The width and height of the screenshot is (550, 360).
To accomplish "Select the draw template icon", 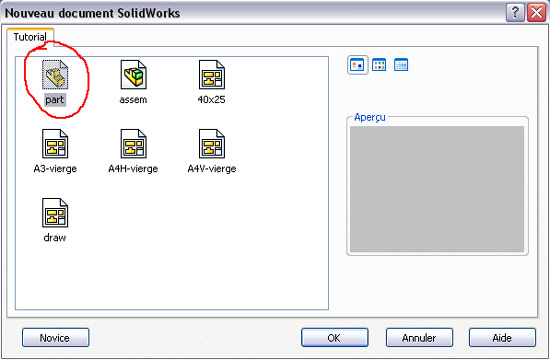I will 55,213.
